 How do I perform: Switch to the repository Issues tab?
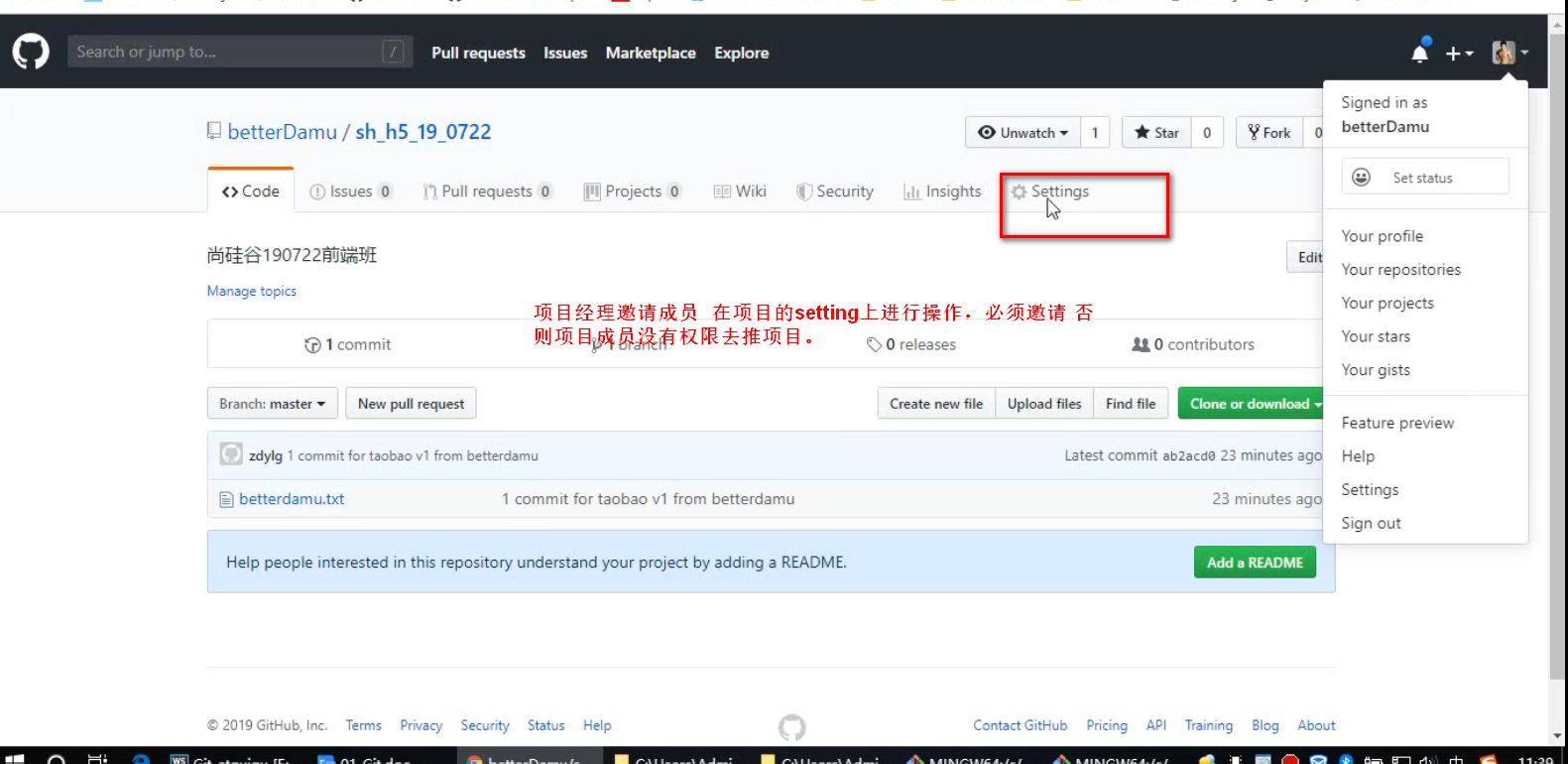(351, 191)
